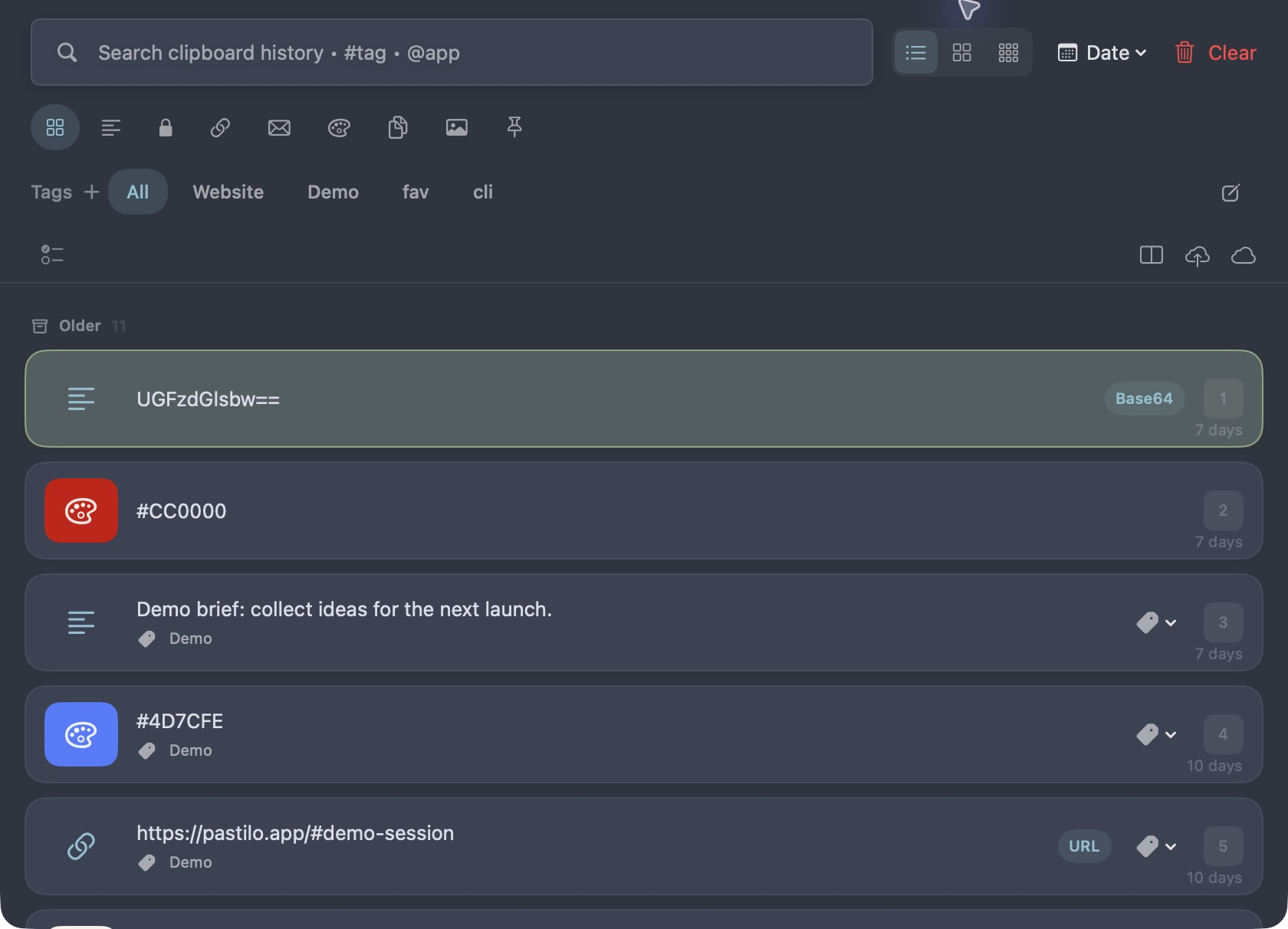Click the Clear history button
Screen dimensions: 1288x929
pyautogui.click(x=1215, y=53)
